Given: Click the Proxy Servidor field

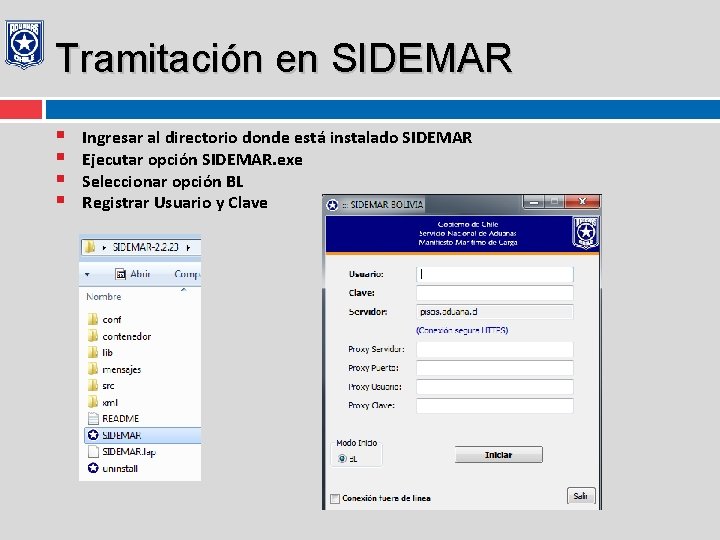Looking at the screenshot, I should (x=495, y=349).
